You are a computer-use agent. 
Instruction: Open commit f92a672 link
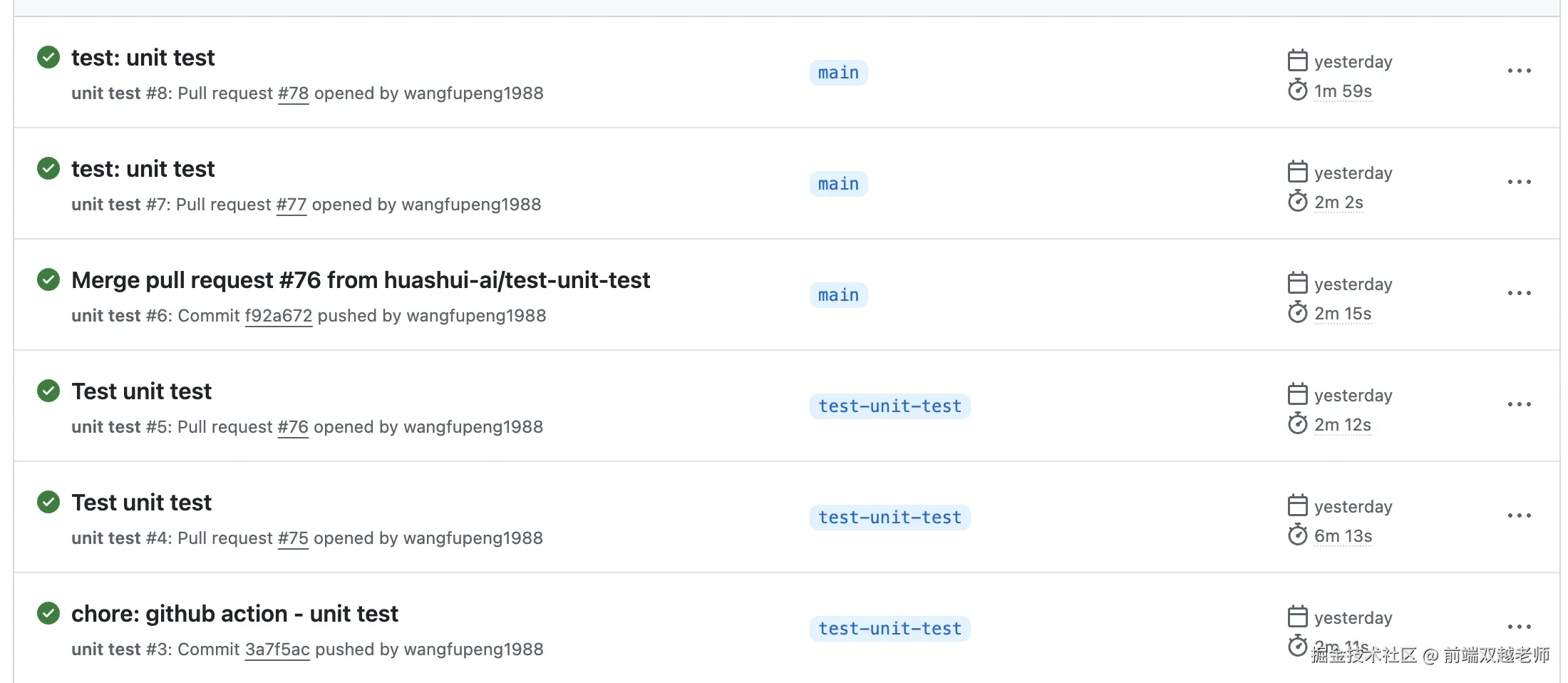pos(278,316)
